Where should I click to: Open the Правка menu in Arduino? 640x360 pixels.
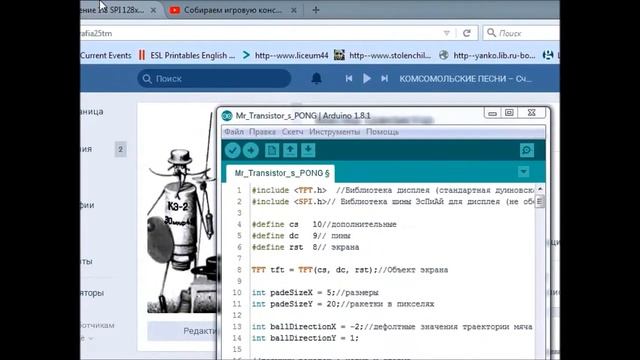(x=262, y=132)
